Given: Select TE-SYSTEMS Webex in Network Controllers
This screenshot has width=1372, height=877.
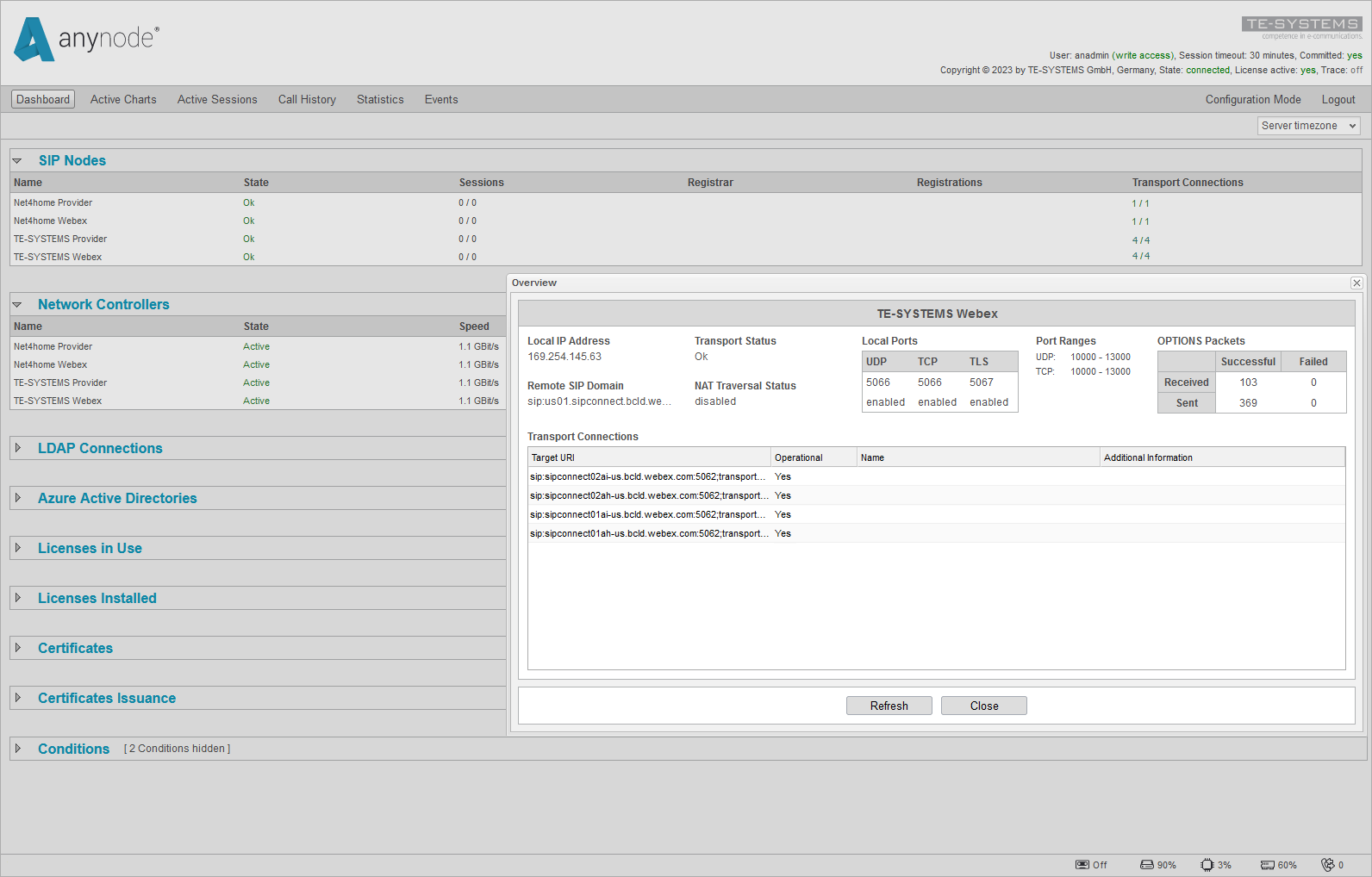Looking at the screenshot, I should pos(58,401).
